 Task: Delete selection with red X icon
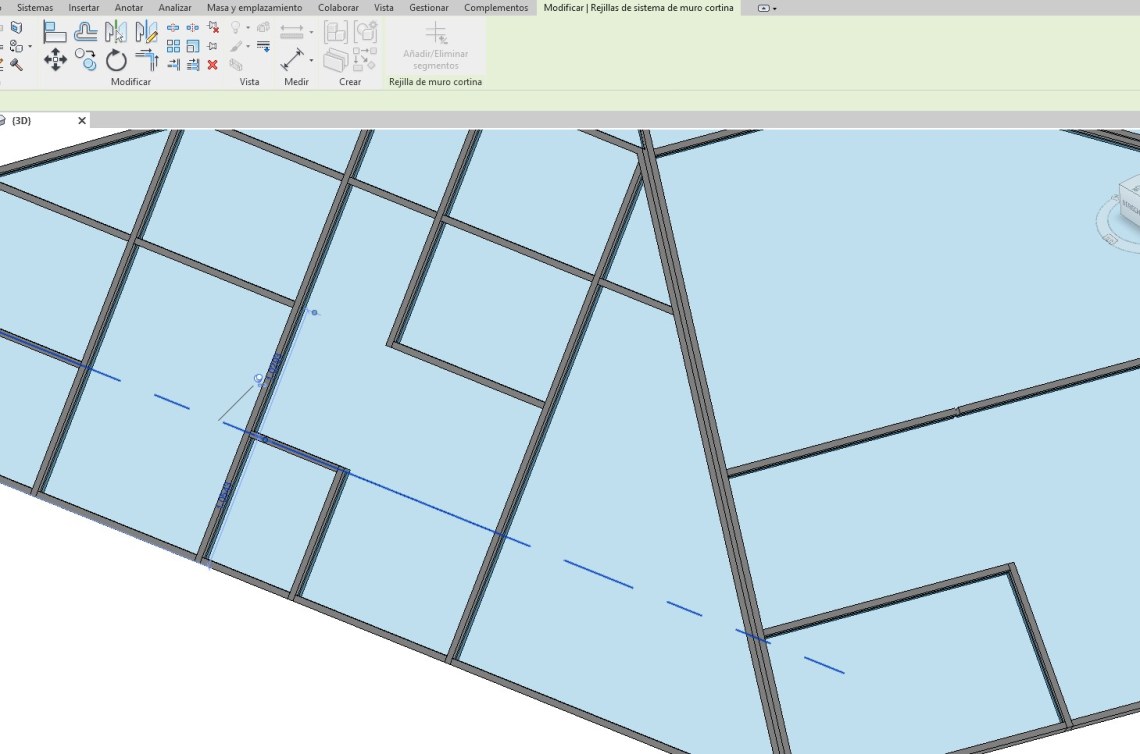click(x=212, y=65)
